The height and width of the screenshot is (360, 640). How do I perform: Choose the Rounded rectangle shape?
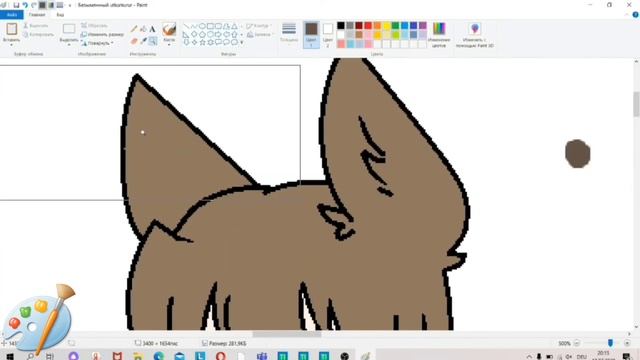pyautogui.click(x=218, y=26)
